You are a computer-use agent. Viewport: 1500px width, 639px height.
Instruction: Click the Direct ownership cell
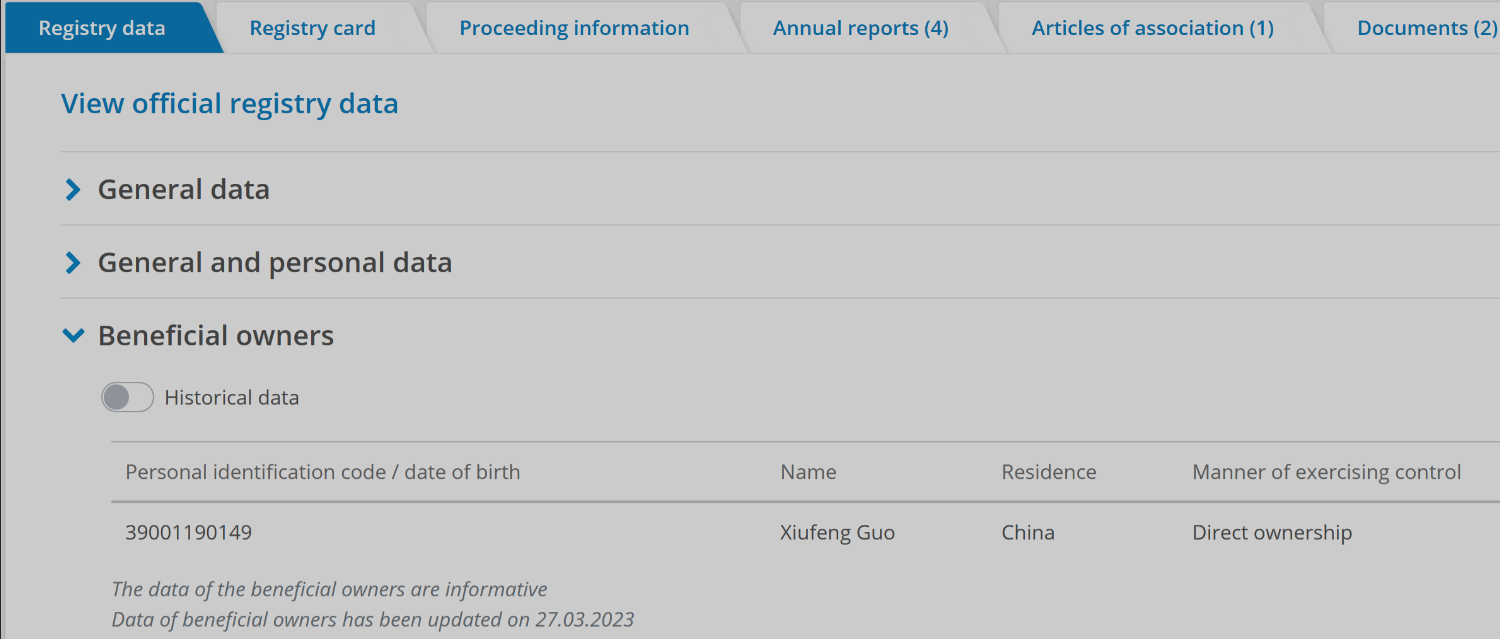click(x=1272, y=533)
